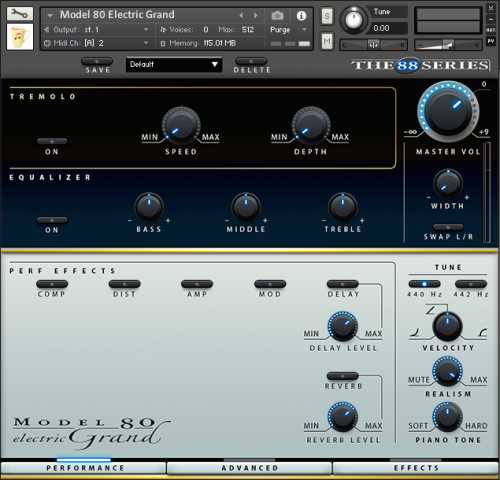The height and width of the screenshot is (480, 500).
Task: Click the MASTER VOL knob
Action: [448, 112]
